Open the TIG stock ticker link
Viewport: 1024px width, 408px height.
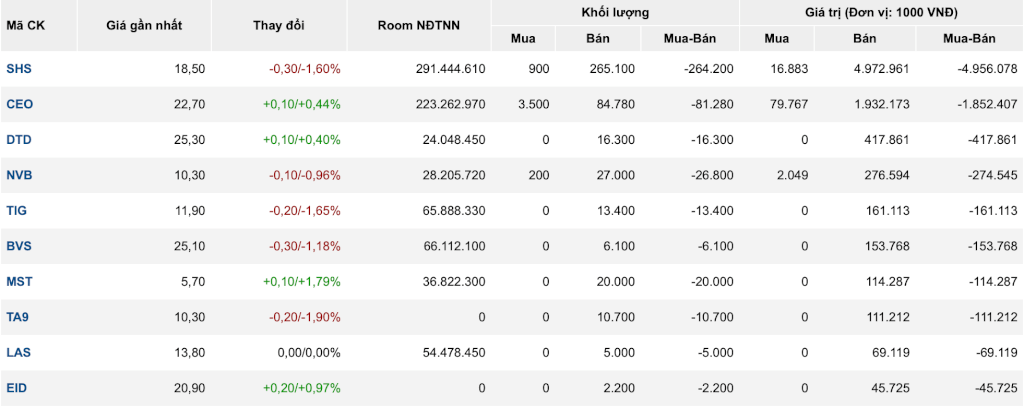(x=17, y=211)
